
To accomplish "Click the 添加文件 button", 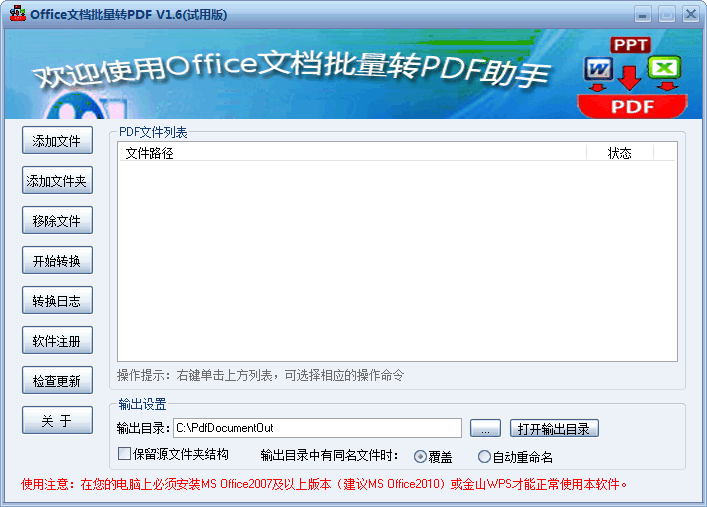I will click(x=57, y=141).
